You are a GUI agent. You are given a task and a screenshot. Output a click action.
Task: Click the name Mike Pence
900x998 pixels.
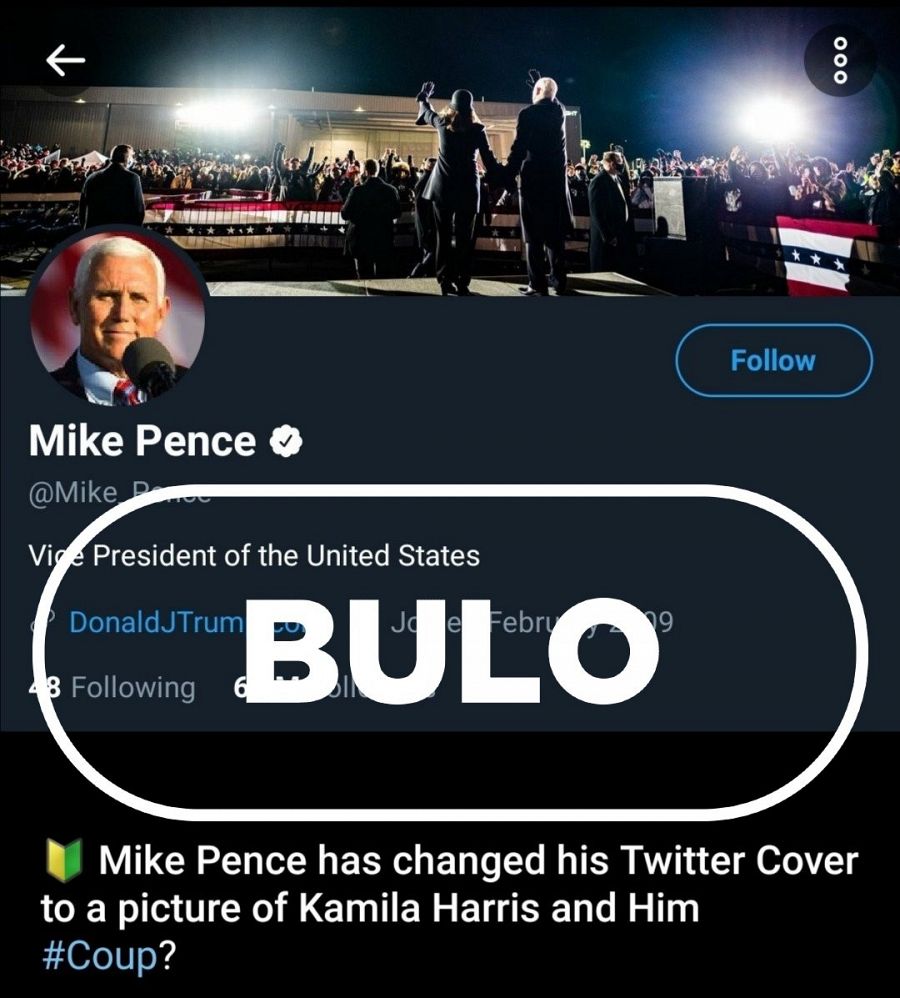click(140, 438)
